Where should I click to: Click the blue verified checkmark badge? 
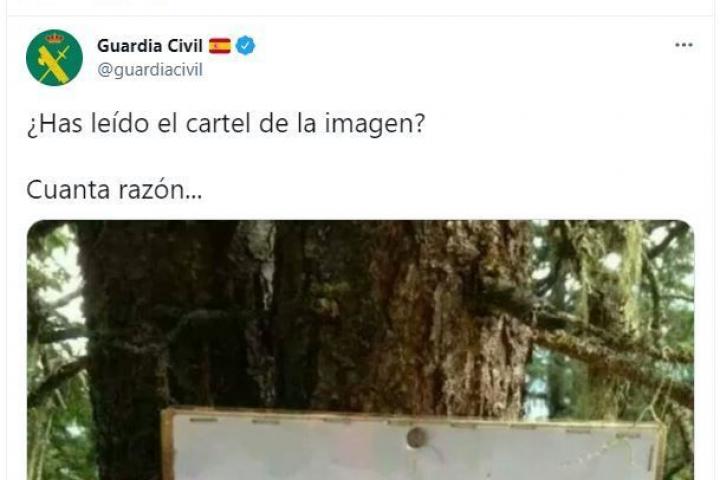246,45
